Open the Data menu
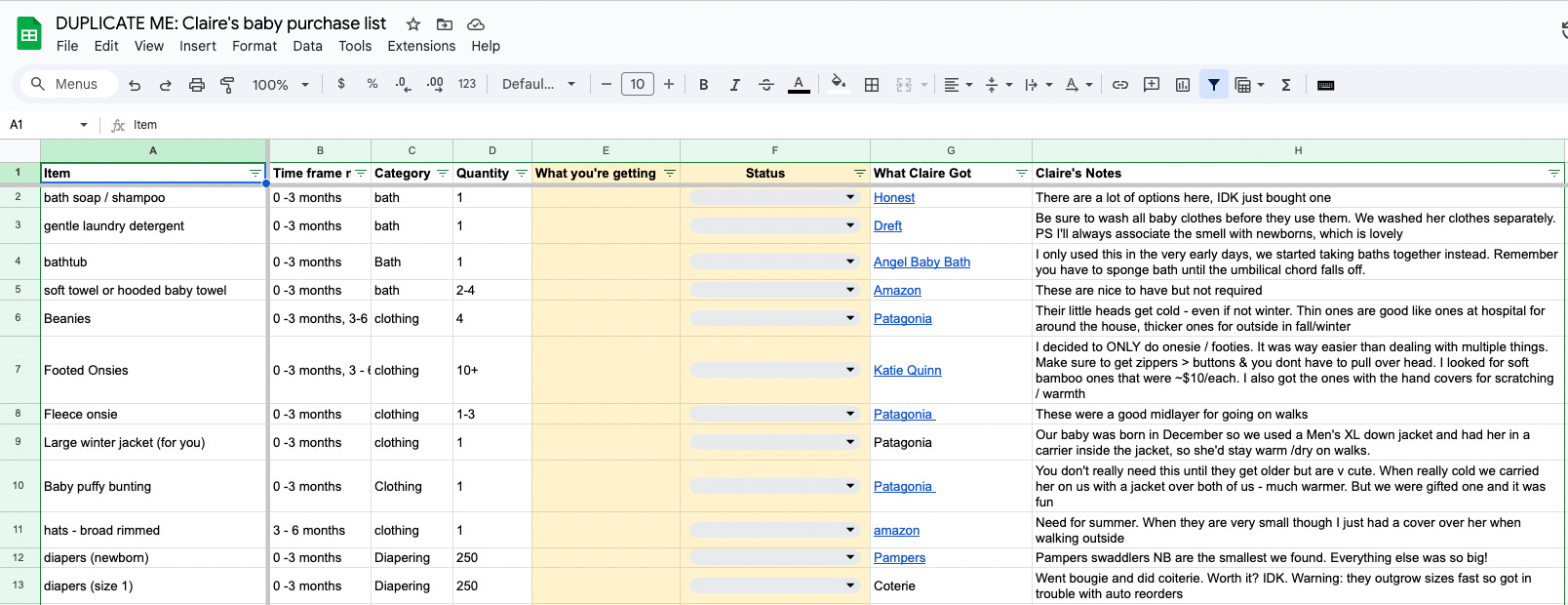The width and height of the screenshot is (1568, 605). tap(307, 46)
